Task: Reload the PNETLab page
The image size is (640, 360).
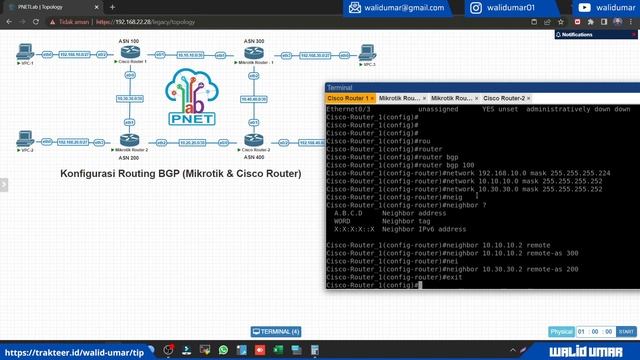Action: [x=36, y=22]
